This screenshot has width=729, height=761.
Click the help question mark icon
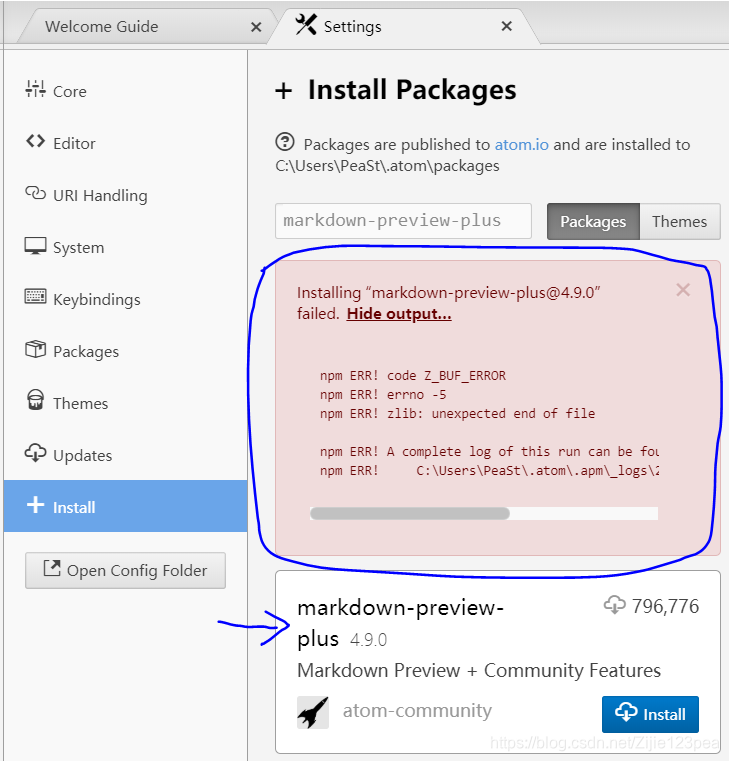tap(285, 142)
